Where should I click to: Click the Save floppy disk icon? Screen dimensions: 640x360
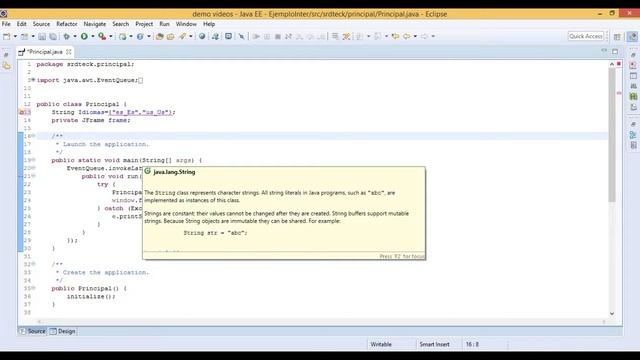42,36
